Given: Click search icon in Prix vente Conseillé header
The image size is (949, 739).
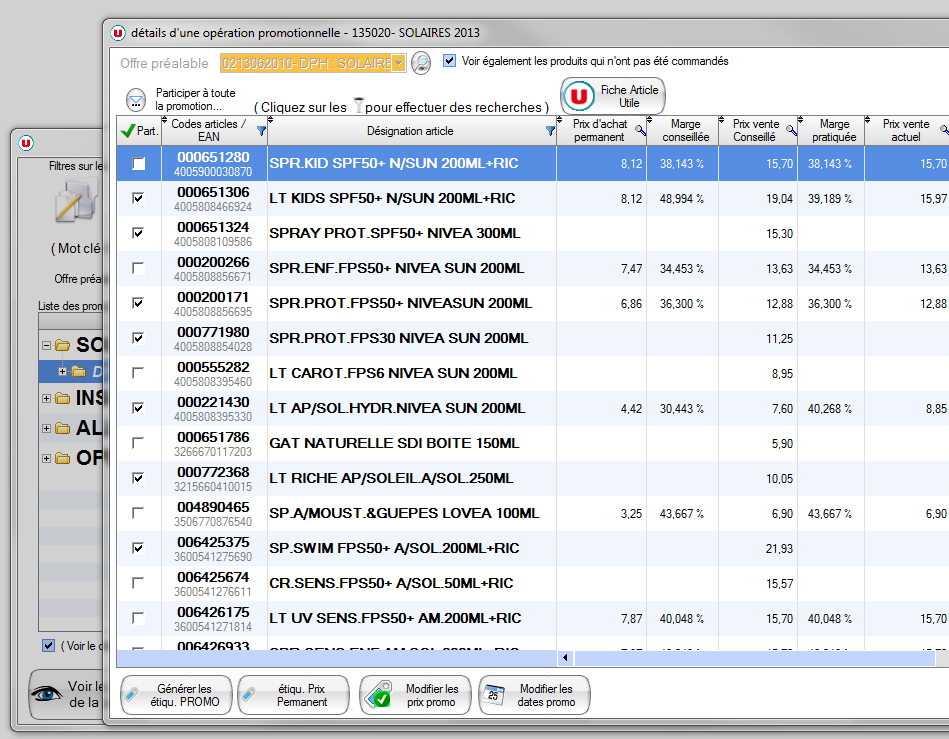Looking at the screenshot, I should click(x=791, y=131).
